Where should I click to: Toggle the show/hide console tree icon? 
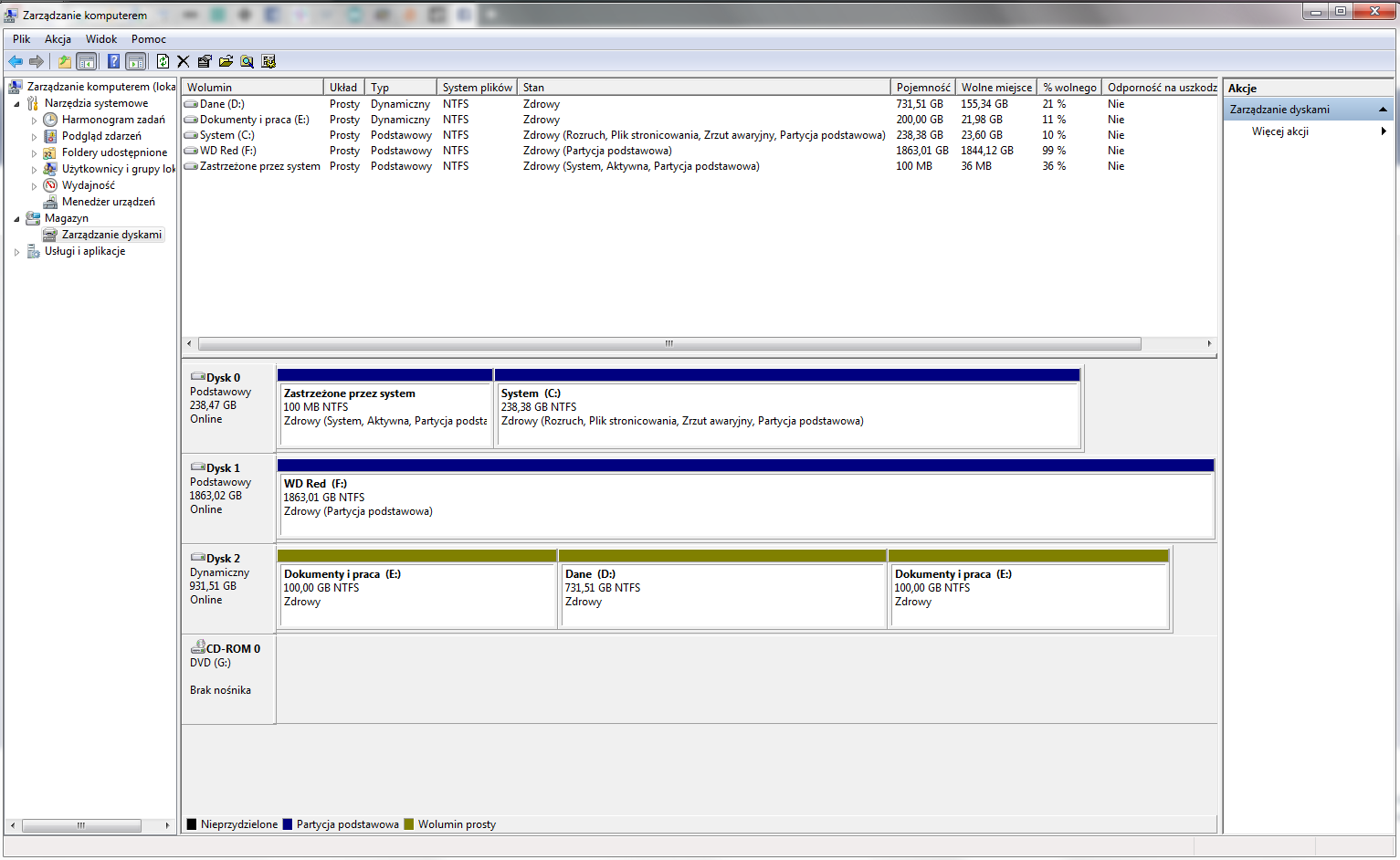pos(87,61)
